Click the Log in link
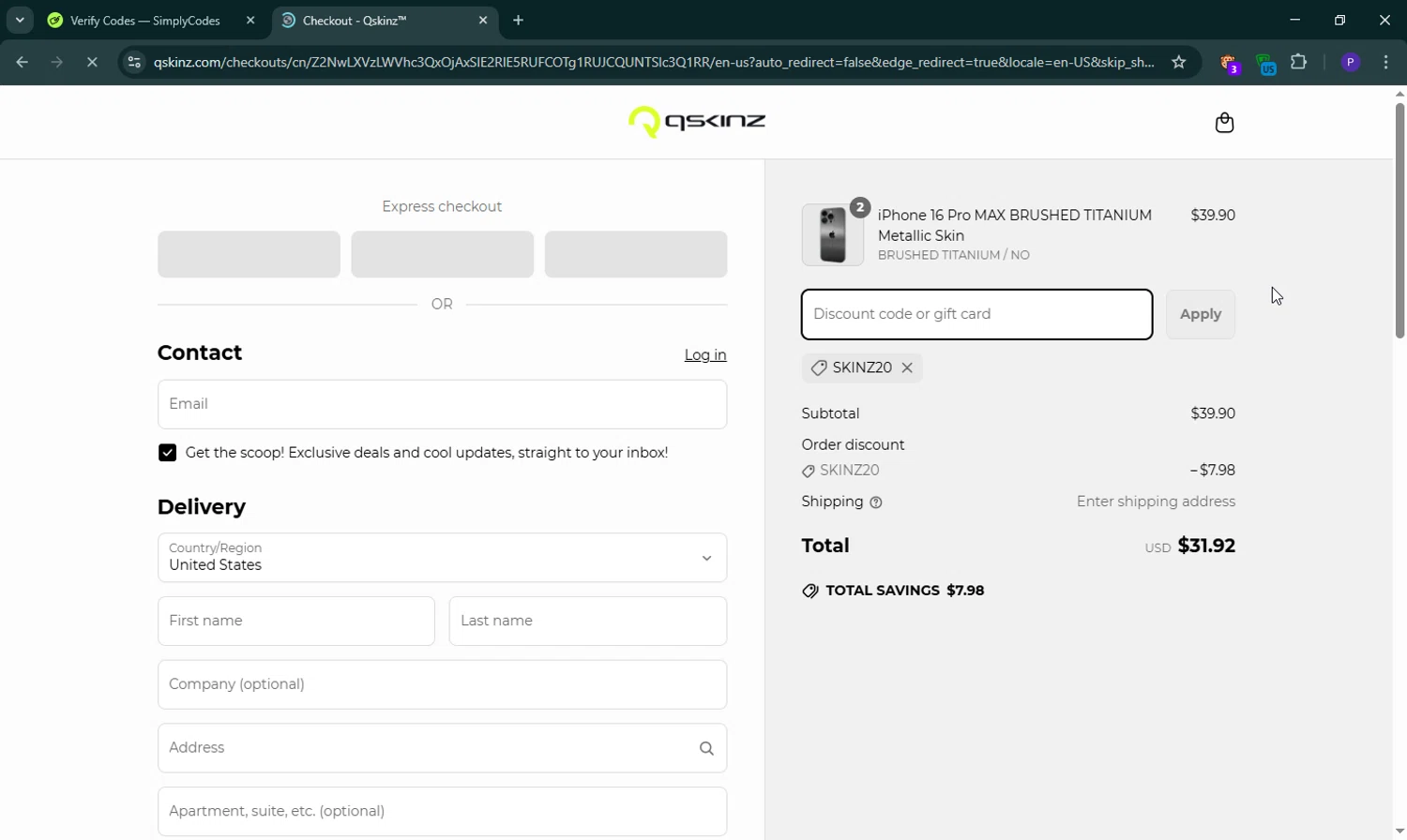The height and width of the screenshot is (840, 1407). (x=705, y=354)
